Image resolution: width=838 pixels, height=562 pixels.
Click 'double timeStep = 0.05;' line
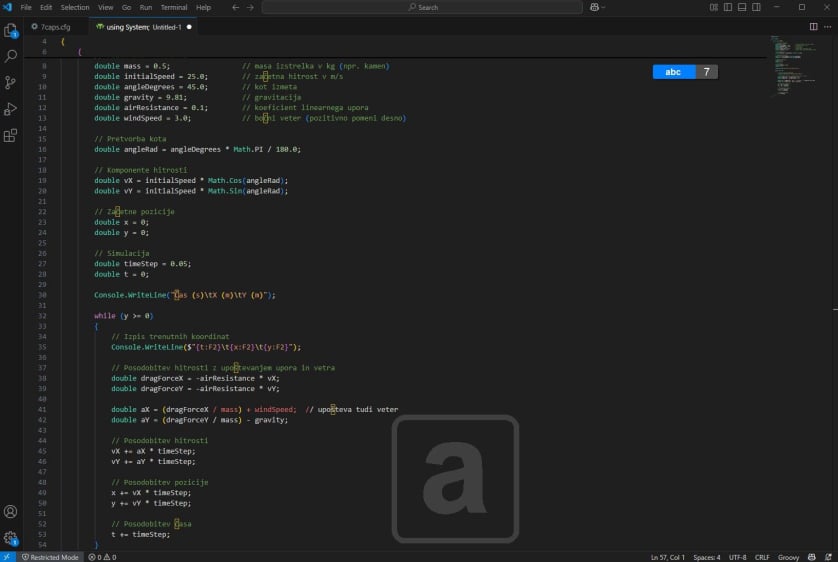coord(143,263)
